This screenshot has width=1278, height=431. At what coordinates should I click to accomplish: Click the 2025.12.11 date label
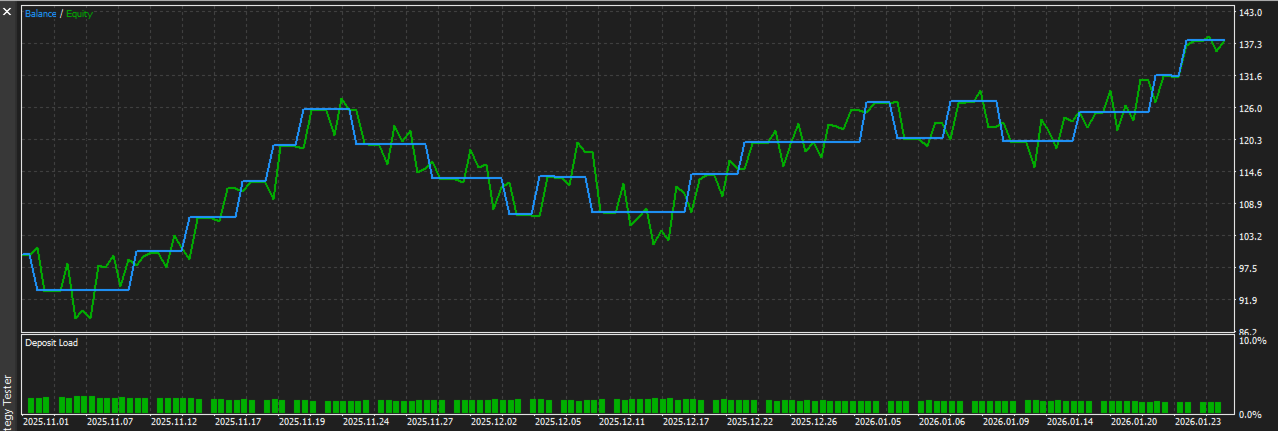622,422
